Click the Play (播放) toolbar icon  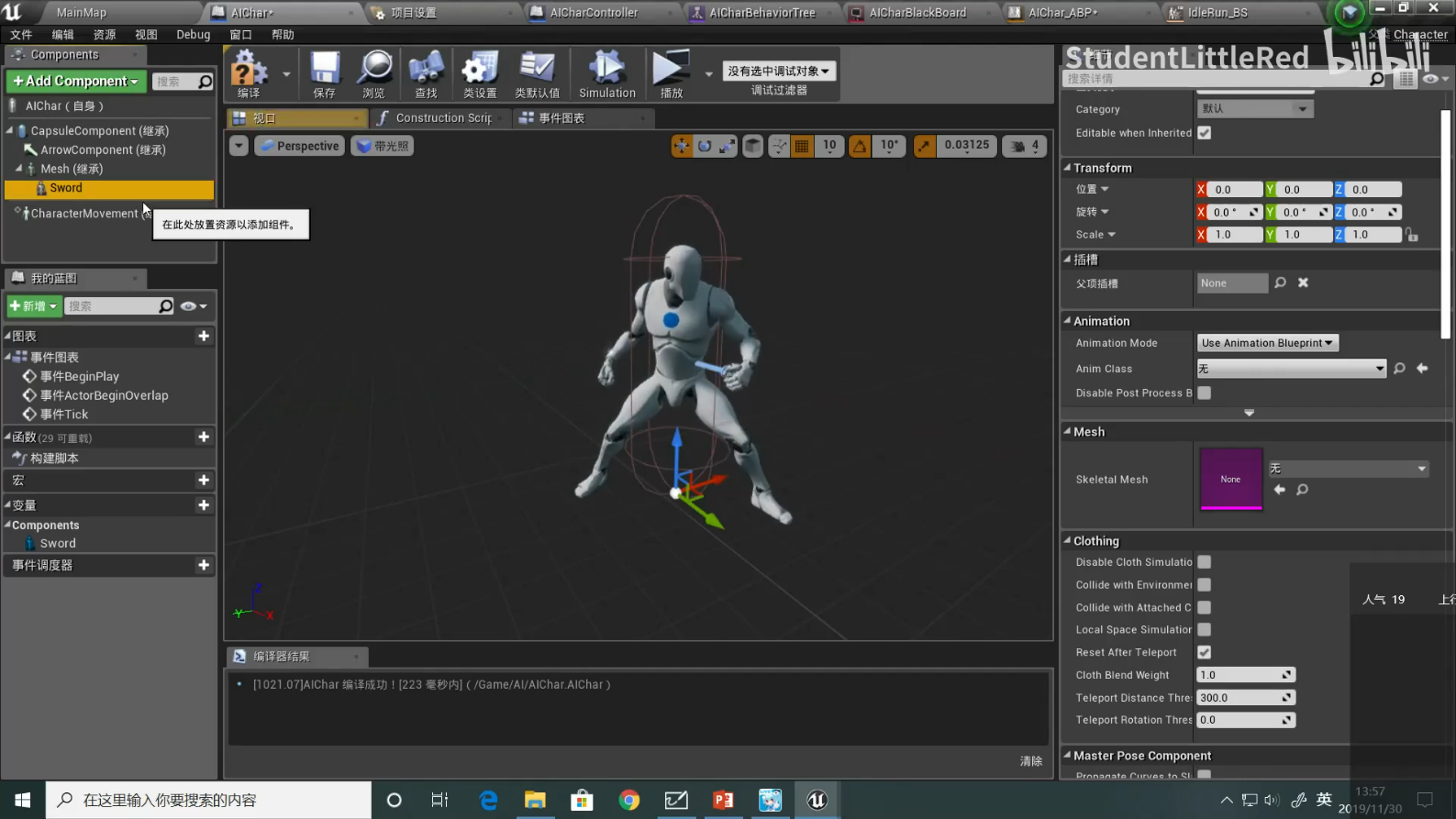click(x=672, y=73)
